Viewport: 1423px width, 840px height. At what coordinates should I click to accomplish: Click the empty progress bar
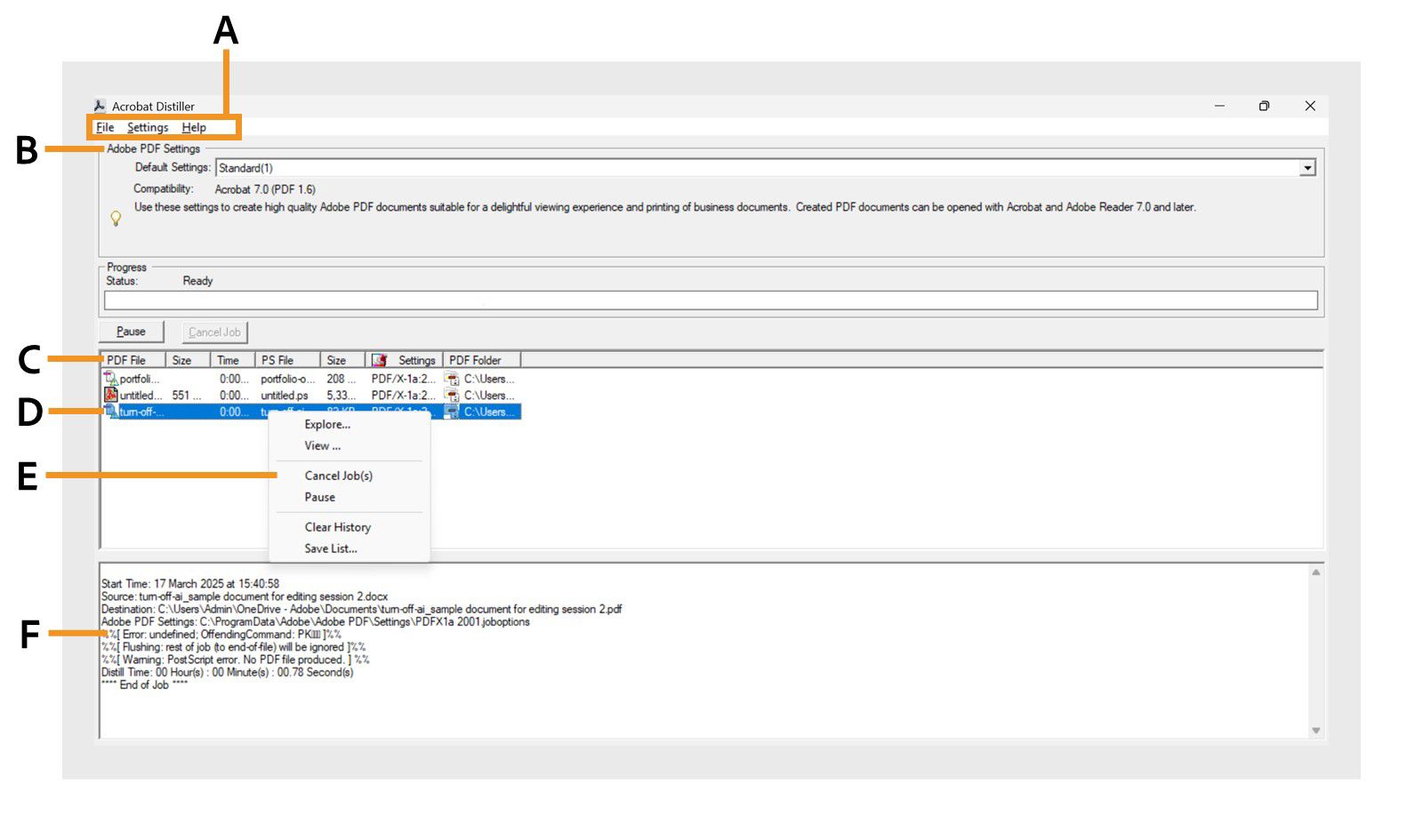coord(711,300)
